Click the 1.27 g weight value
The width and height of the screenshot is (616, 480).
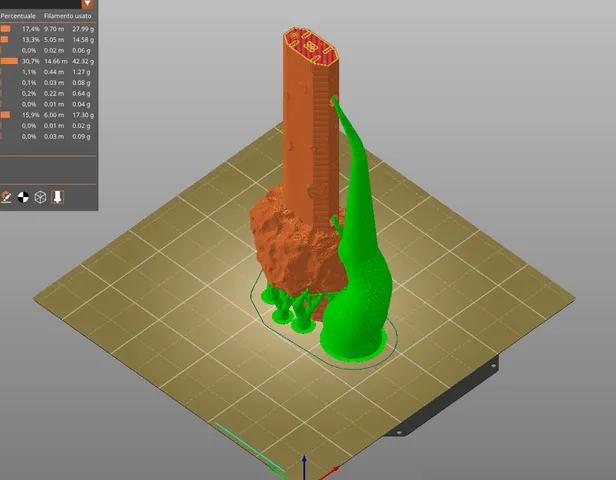coord(81,72)
